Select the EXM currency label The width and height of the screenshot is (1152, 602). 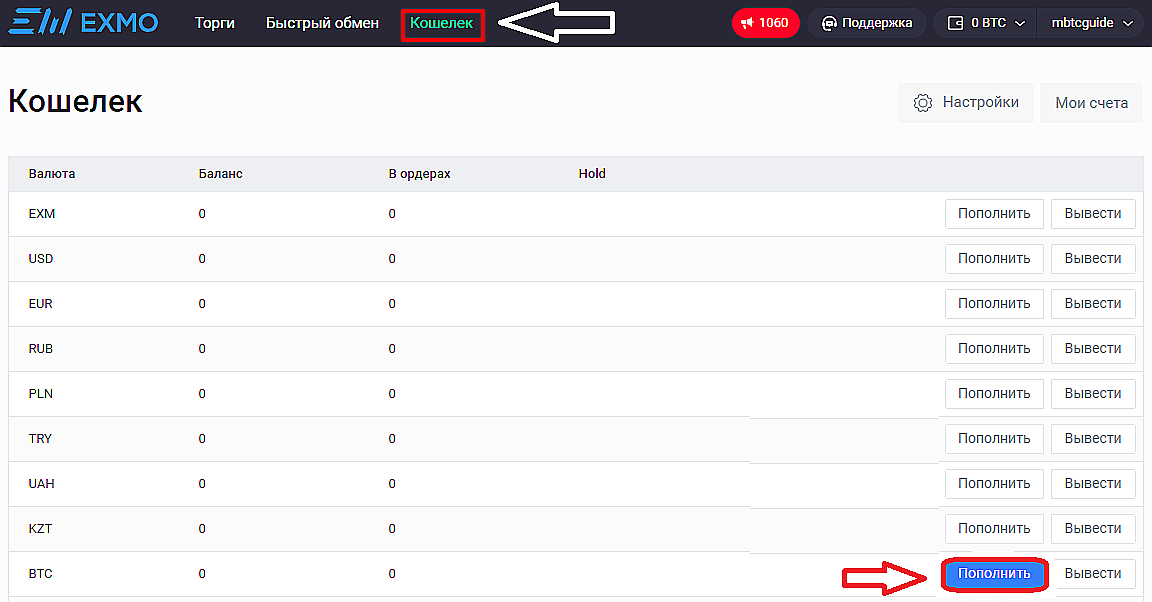coord(42,214)
